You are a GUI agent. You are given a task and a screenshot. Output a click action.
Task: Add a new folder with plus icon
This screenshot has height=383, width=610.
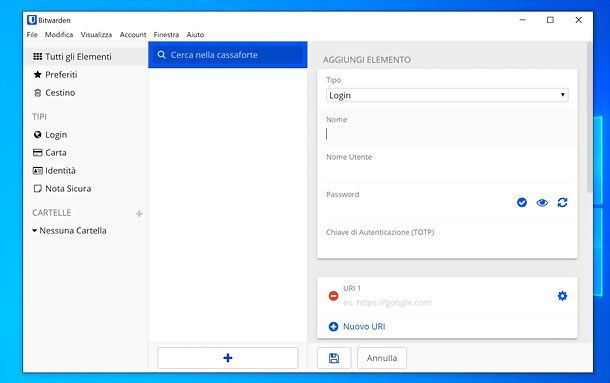pos(139,214)
